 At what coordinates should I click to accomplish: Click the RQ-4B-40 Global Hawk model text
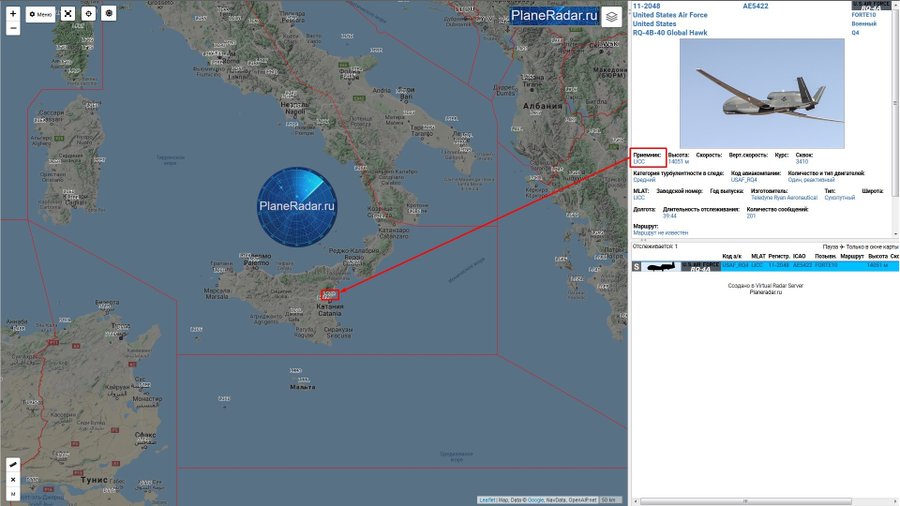click(x=670, y=33)
